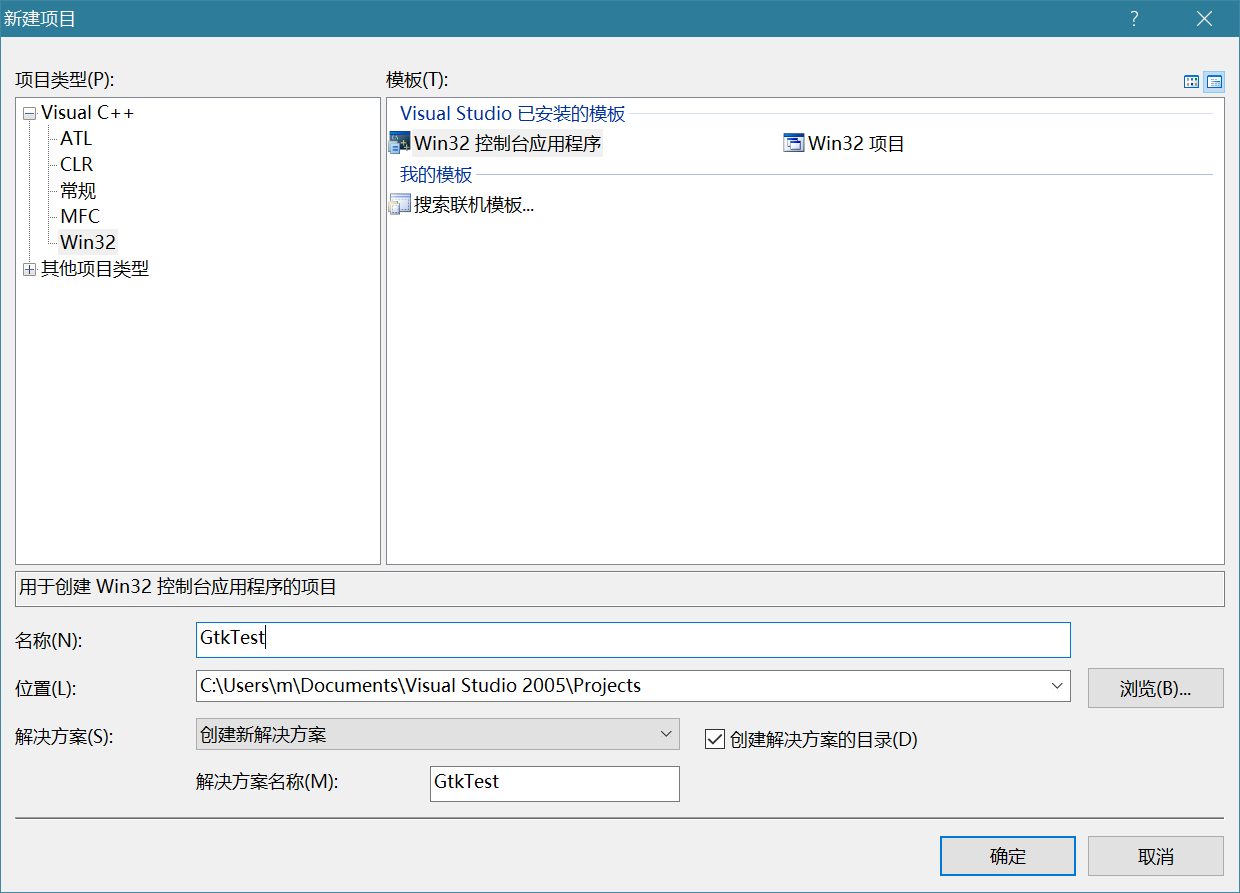Switch templates to small icons view
This screenshot has height=893, width=1240.
[1214, 82]
